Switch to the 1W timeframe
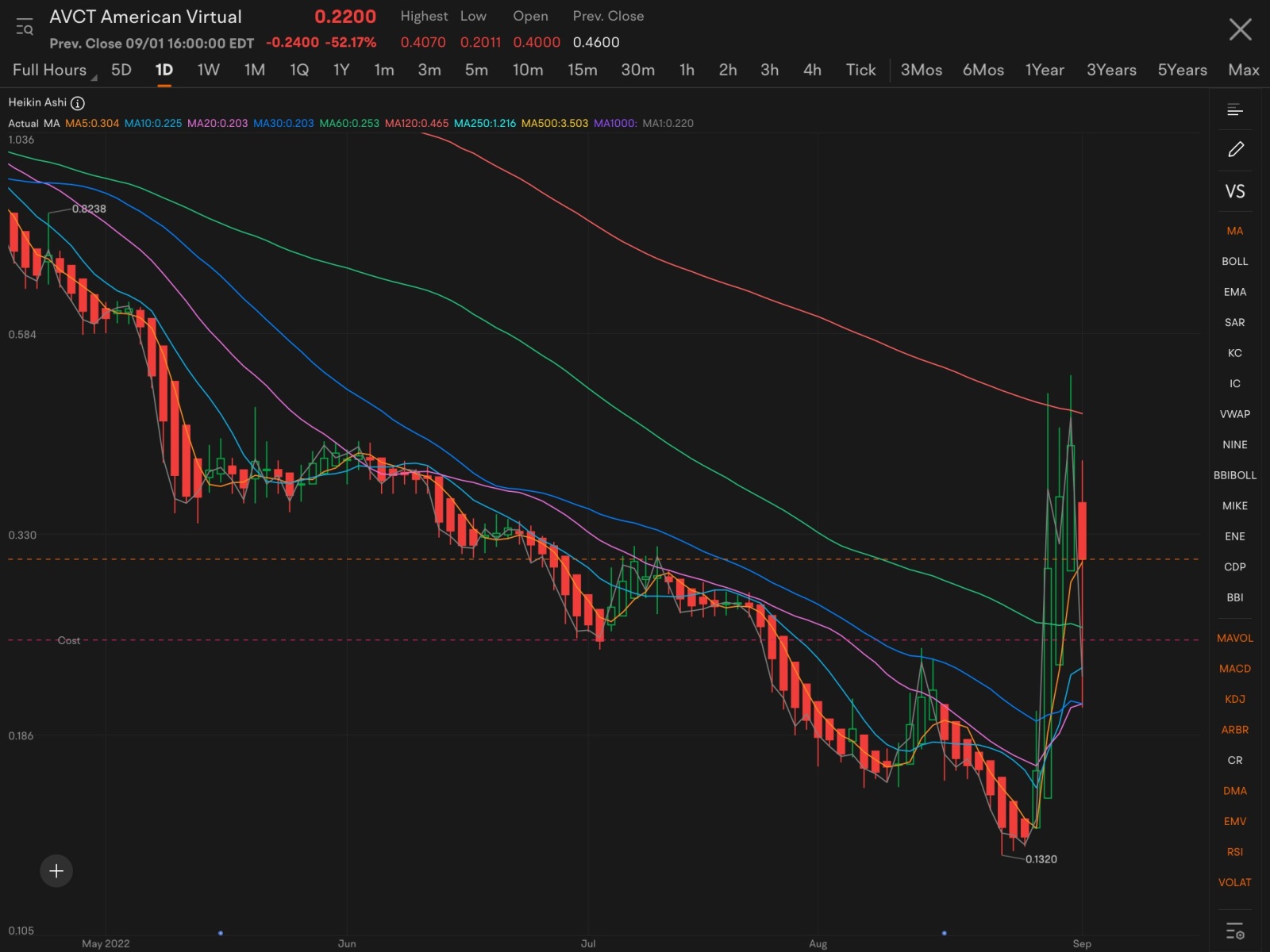The height and width of the screenshot is (952, 1270). coord(208,70)
